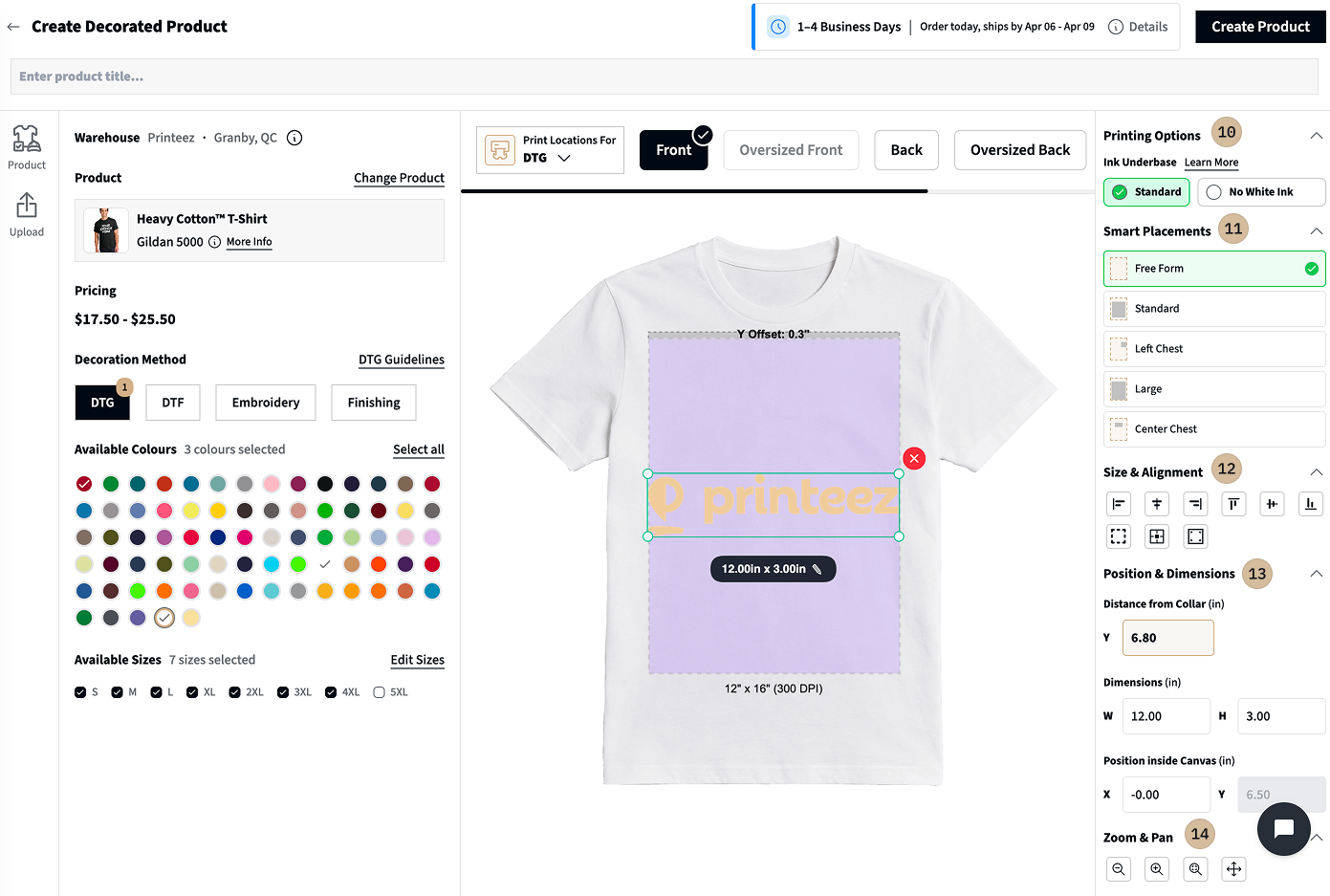Center design vertically
This screenshot has height=896, width=1330.
(1272, 504)
